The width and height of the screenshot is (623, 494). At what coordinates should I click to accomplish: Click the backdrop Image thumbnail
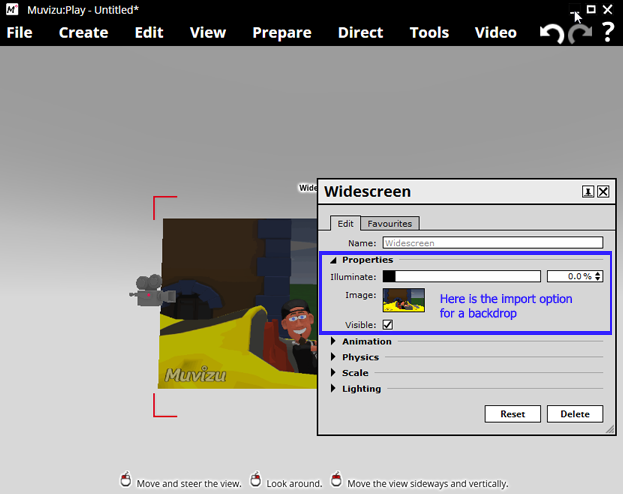(x=404, y=300)
